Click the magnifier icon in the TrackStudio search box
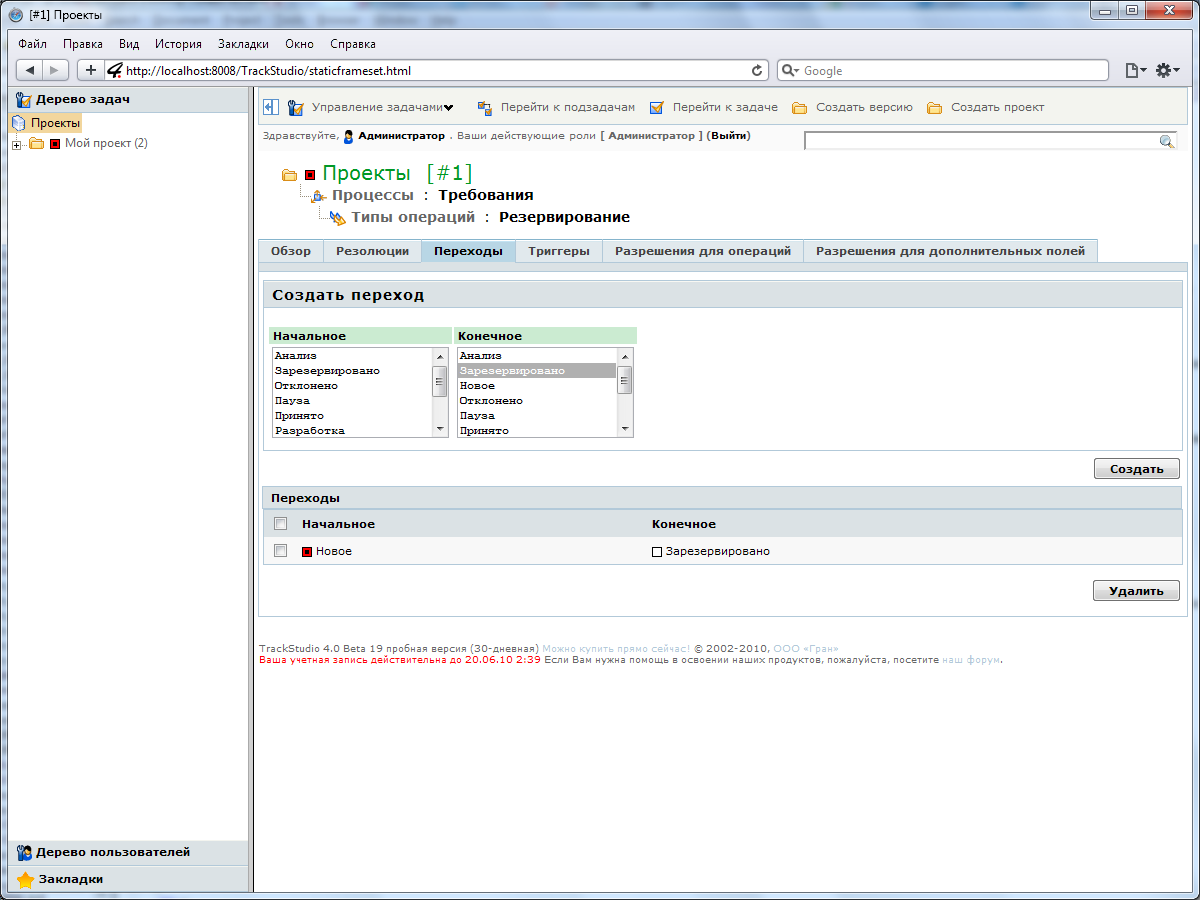The height and width of the screenshot is (900, 1200). pyautogui.click(x=1166, y=142)
